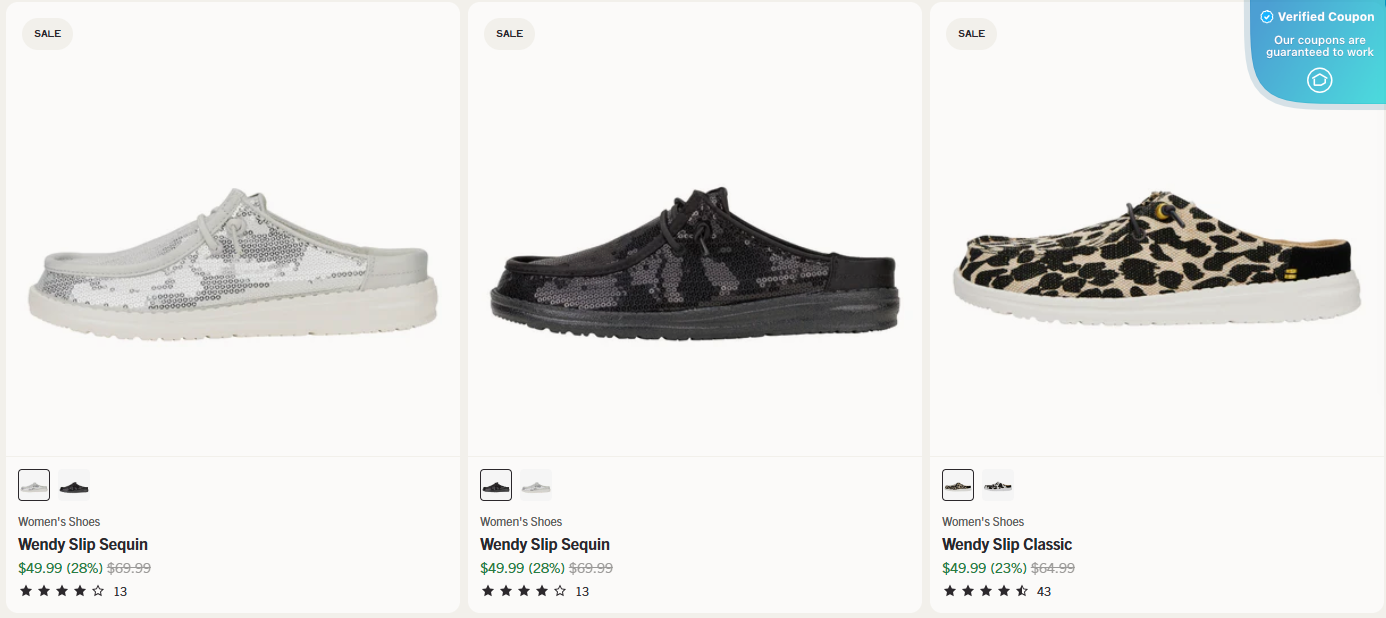Click the half-filled star under Wendy Slip Classic

1020,590
